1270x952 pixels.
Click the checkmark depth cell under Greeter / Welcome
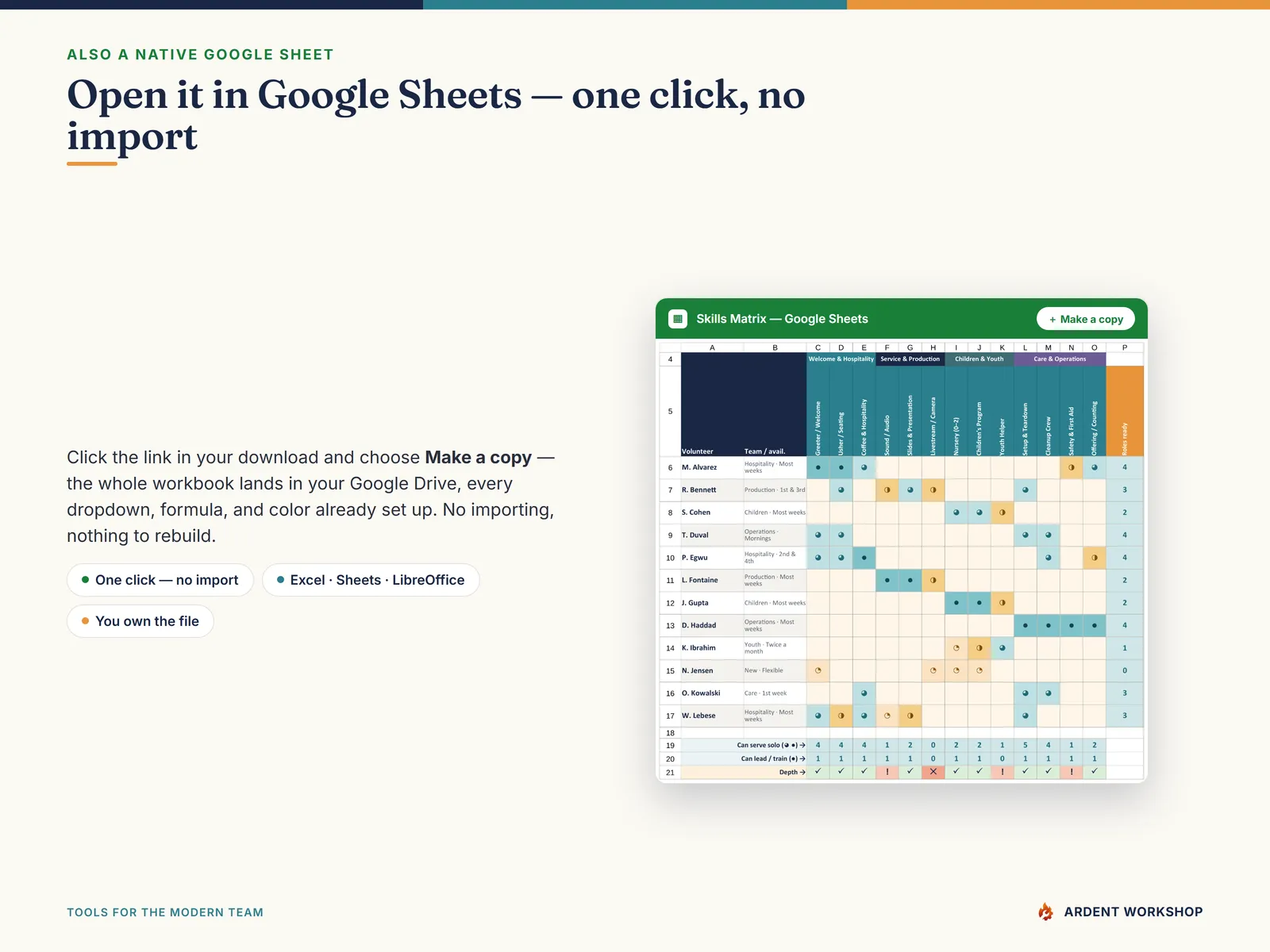[x=818, y=773]
